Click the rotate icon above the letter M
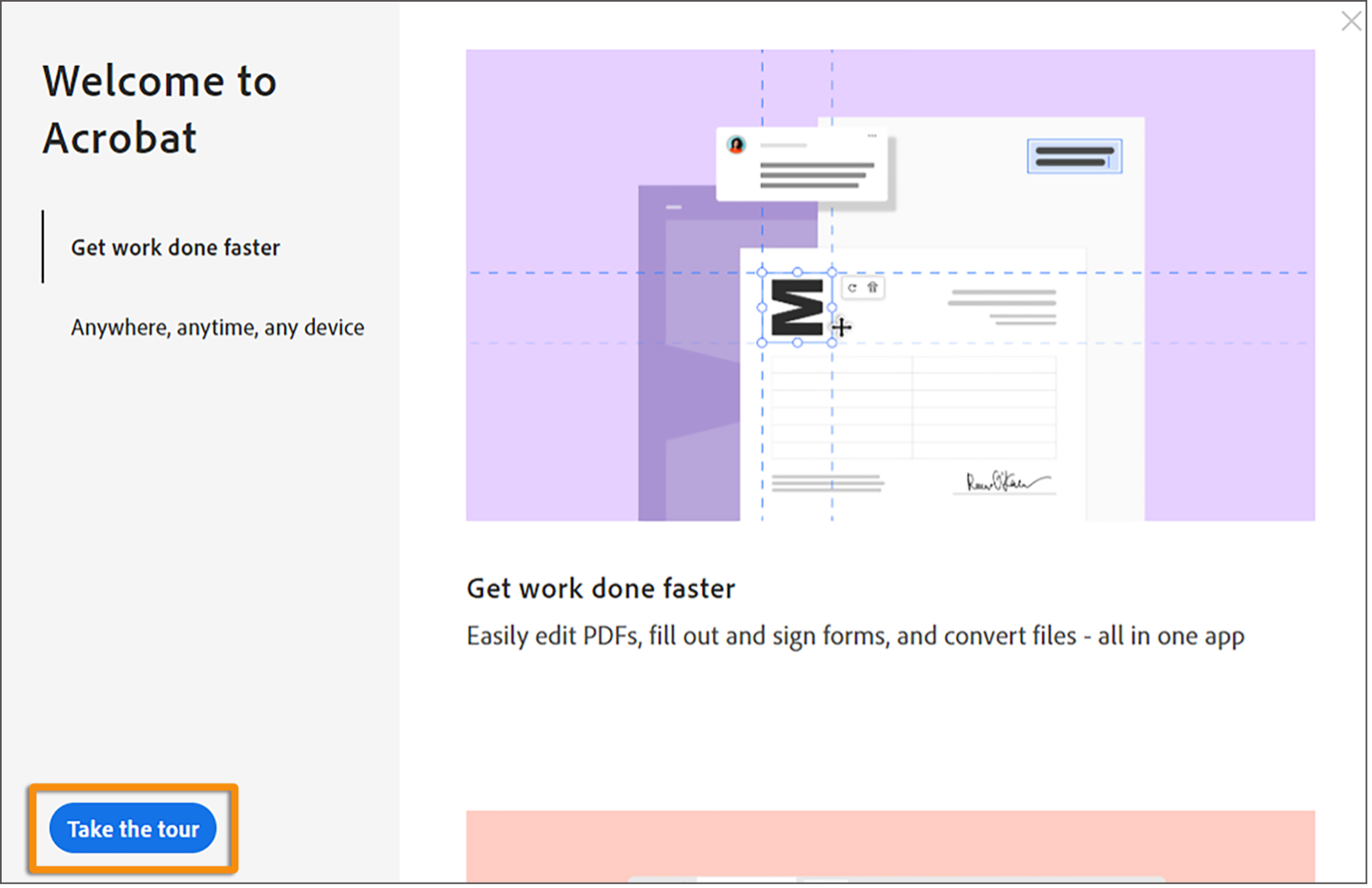 [852, 287]
